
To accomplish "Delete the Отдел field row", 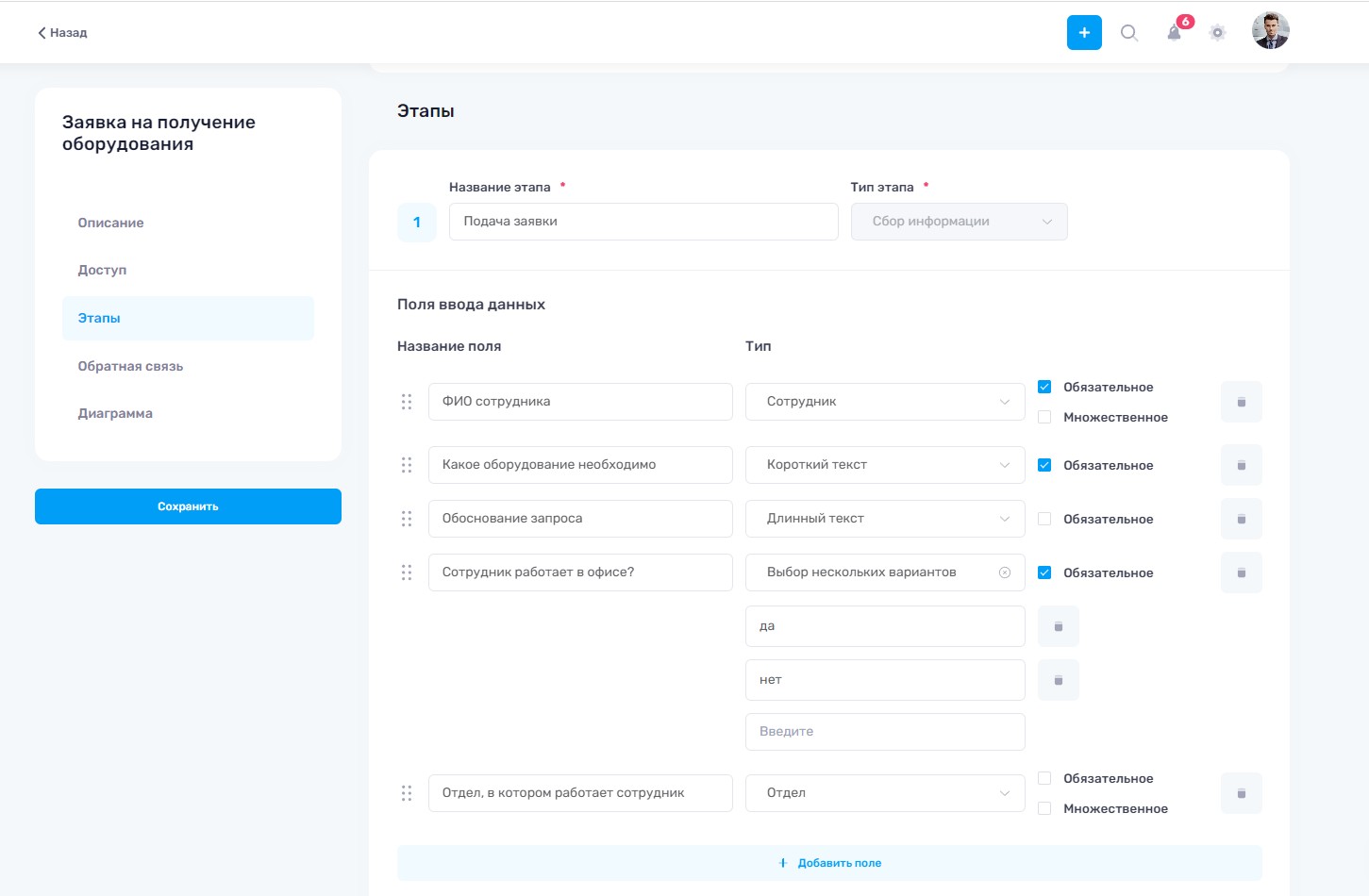I will tap(1242, 793).
